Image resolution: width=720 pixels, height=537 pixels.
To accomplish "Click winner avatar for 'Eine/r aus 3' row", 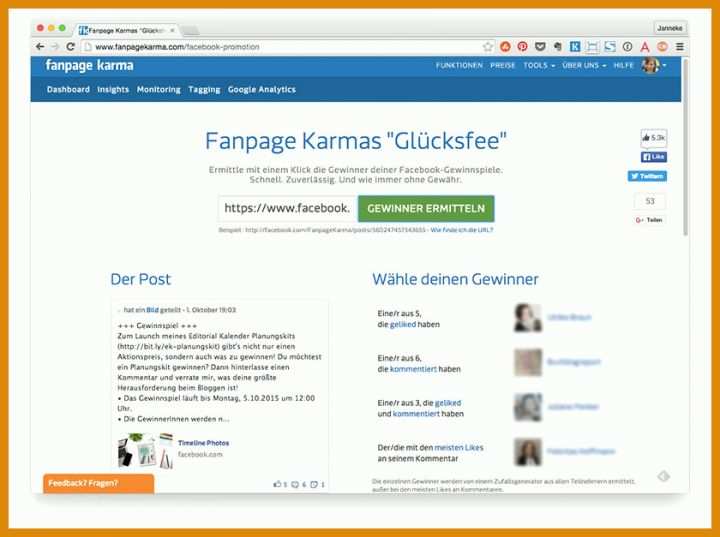I will point(528,407).
